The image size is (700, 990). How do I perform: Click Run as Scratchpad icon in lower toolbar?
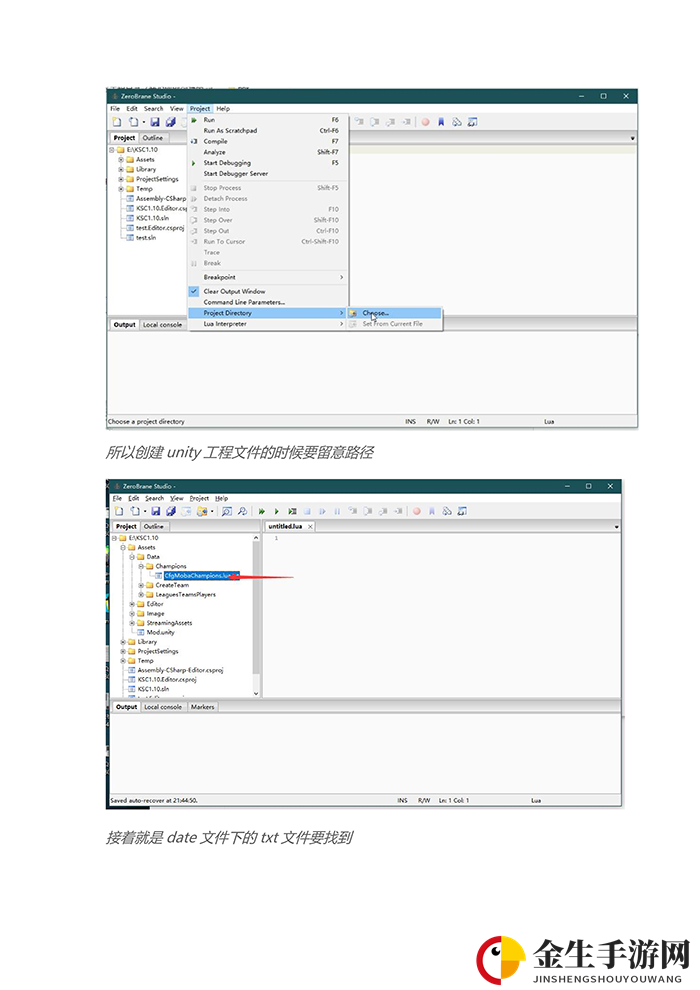(292, 511)
